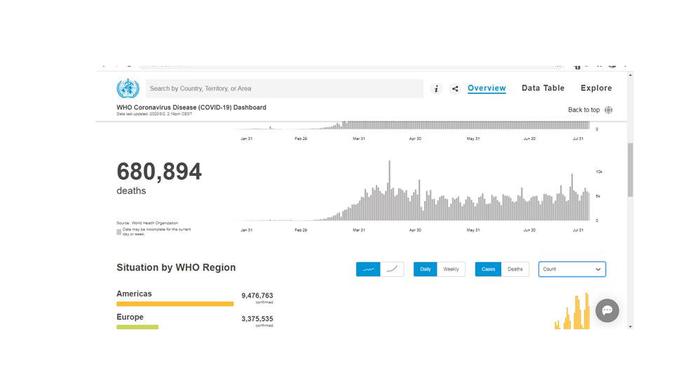Image resolution: width=673 pixels, height=379 pixels.
Task: Toggle region chart to Cases
Action: point(488,269)
